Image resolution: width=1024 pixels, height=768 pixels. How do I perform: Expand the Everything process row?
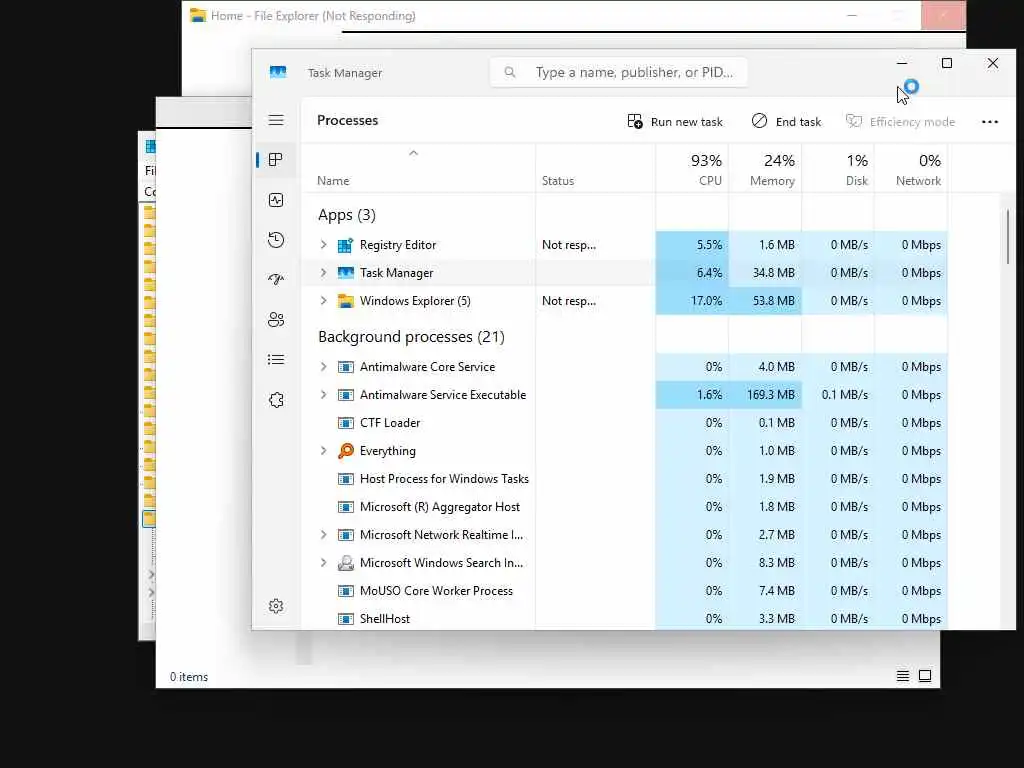(x=323, y=451)
